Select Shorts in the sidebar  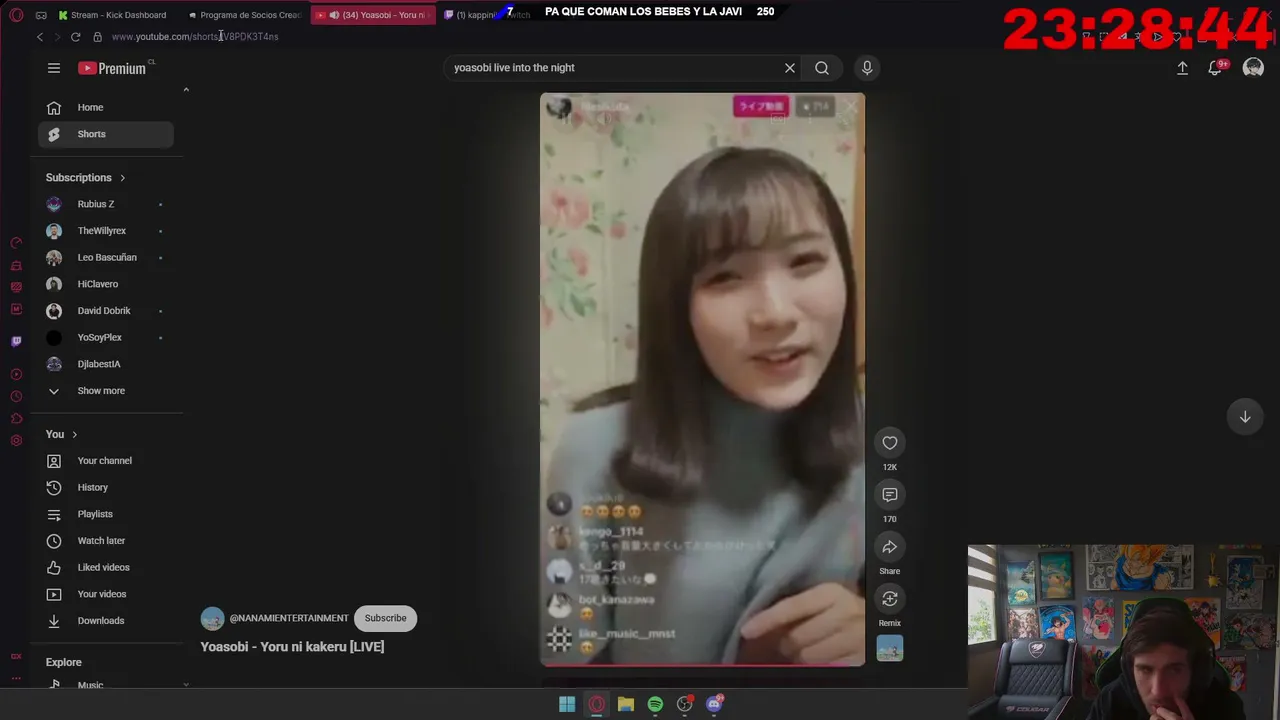pyautogui.click(x=106, y=134)
